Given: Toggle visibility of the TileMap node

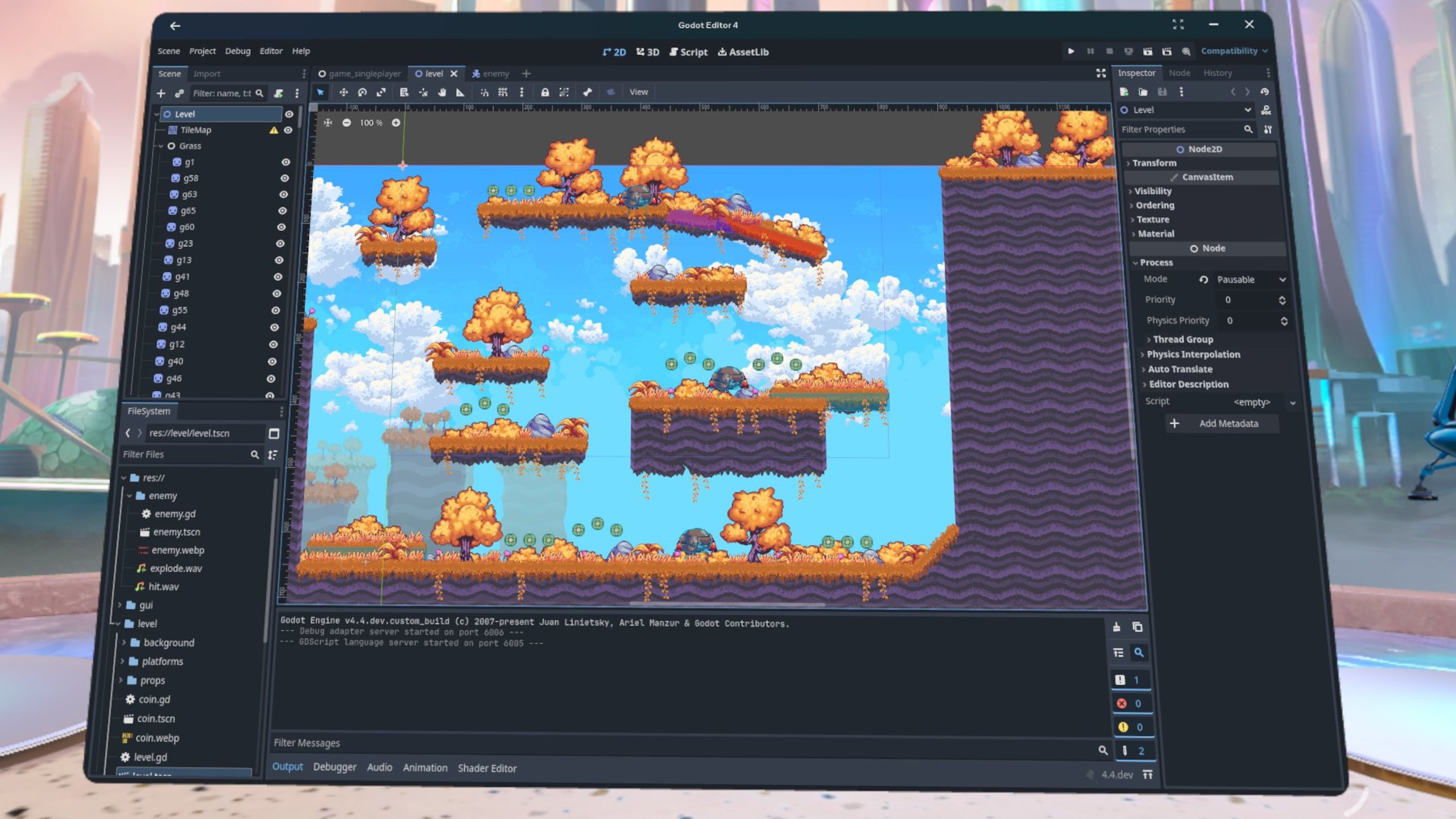Looking at the screenshot, I should pyautogui.click(x=288, y=130).
